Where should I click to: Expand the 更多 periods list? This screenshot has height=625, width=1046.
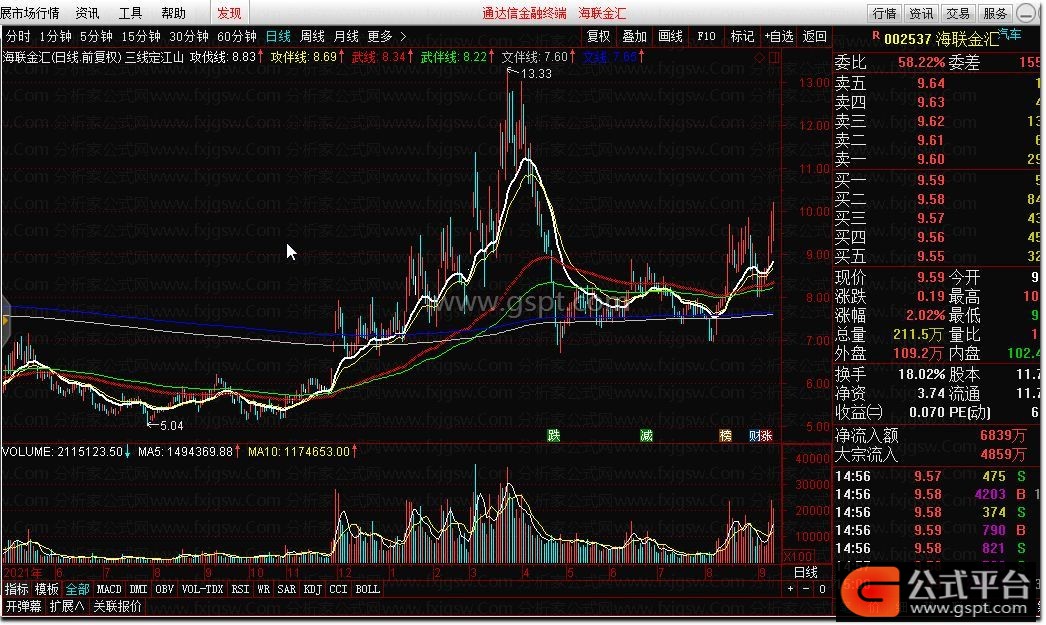[386, 36]
